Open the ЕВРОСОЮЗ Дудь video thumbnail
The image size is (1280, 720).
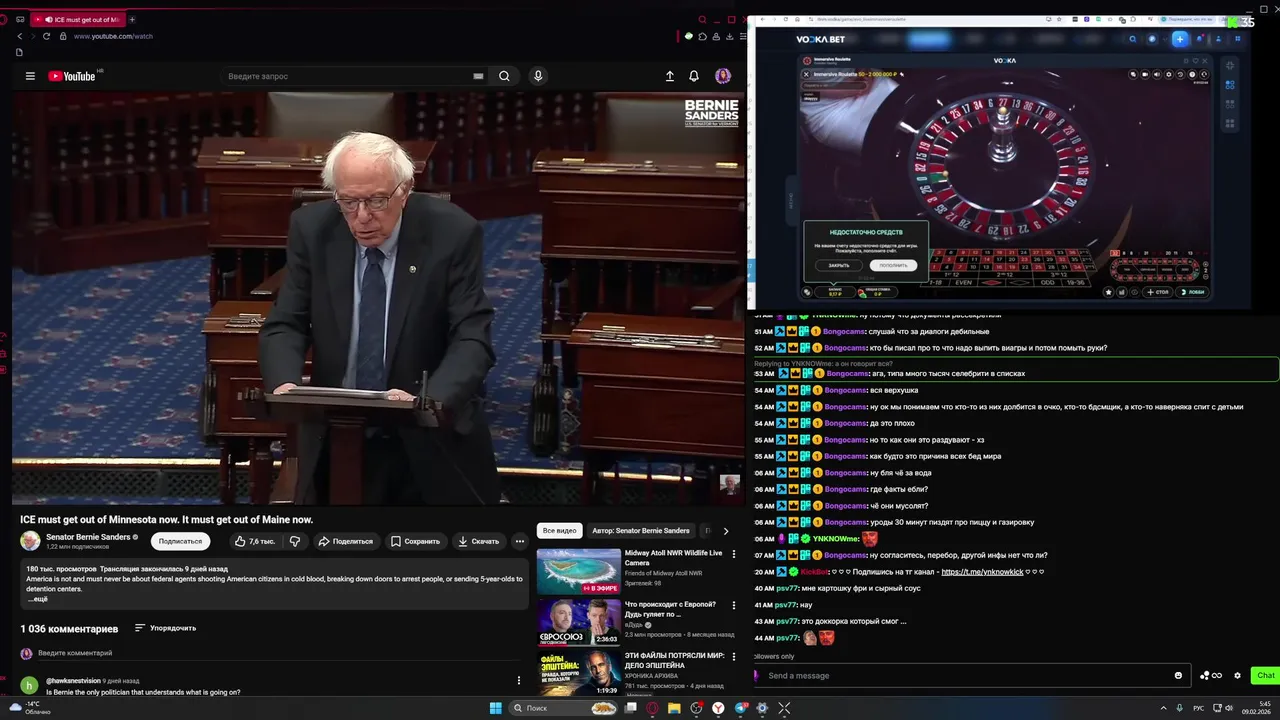click(579, 621)
